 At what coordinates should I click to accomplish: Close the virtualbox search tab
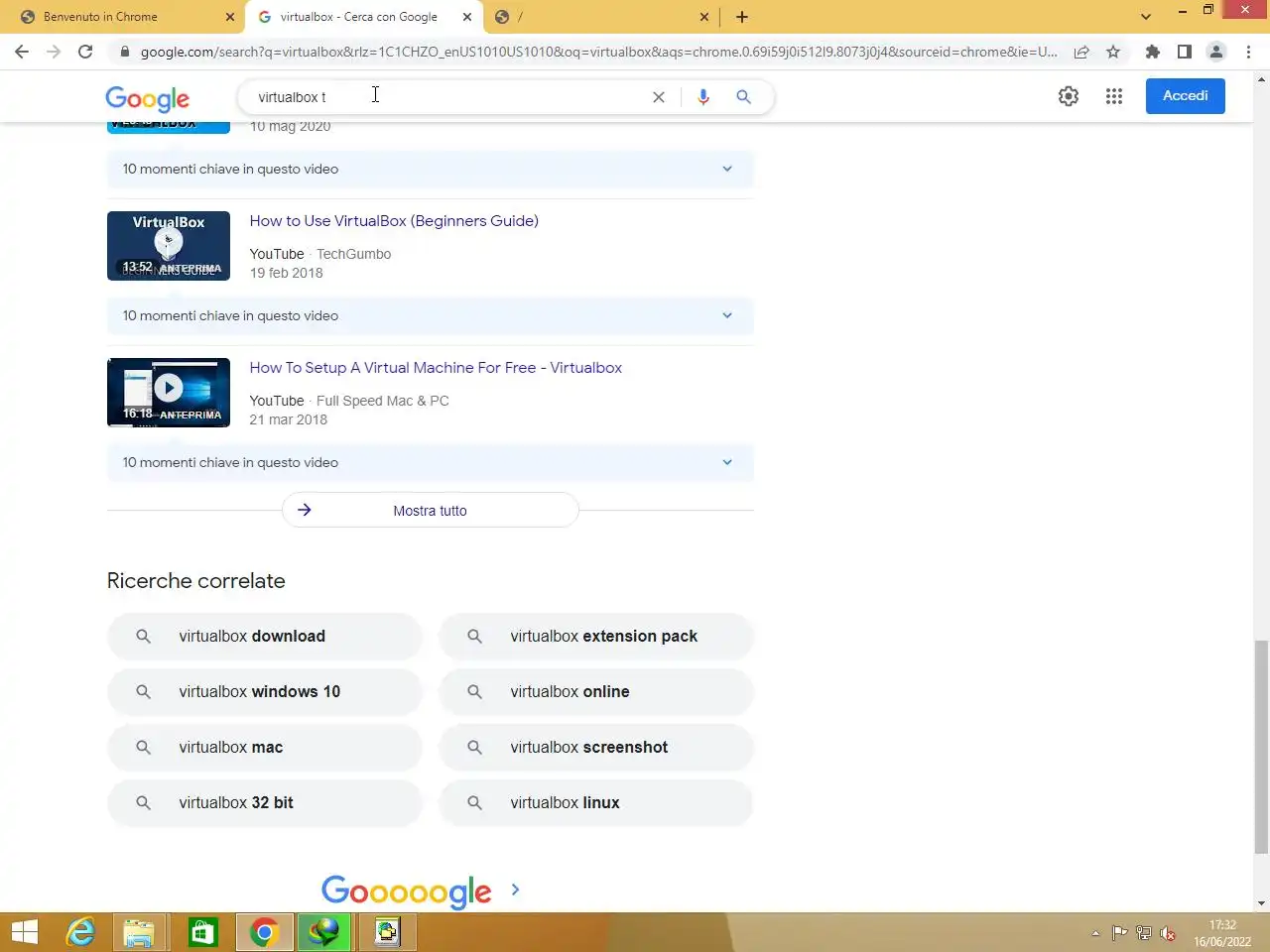pos(467,17)
